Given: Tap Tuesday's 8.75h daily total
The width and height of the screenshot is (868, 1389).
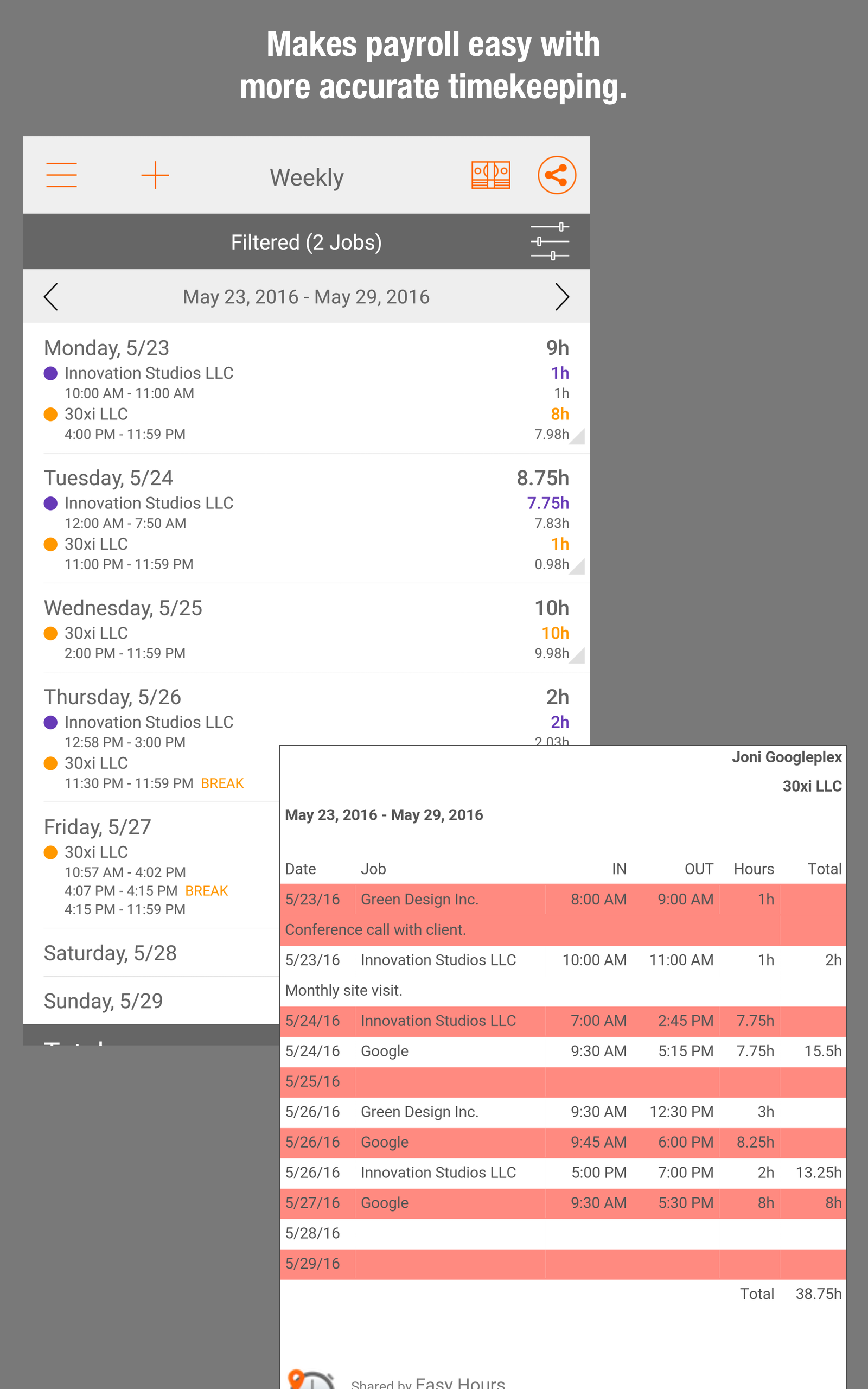Looking at the screenshot, I should 542,477.
